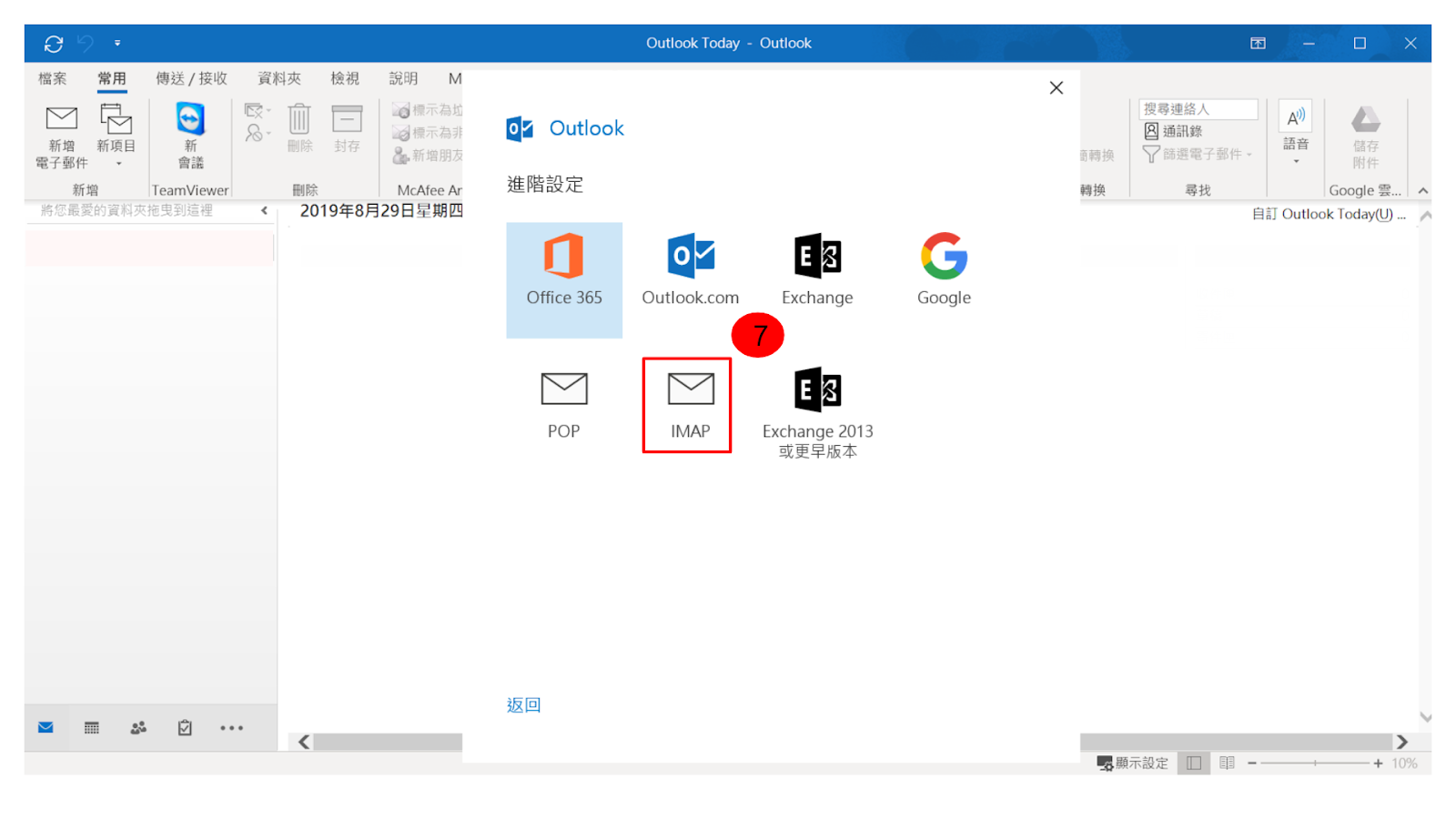Click the 語音 read aloud button
This screenshot has width=1456, height=819.
point(1296,131)
